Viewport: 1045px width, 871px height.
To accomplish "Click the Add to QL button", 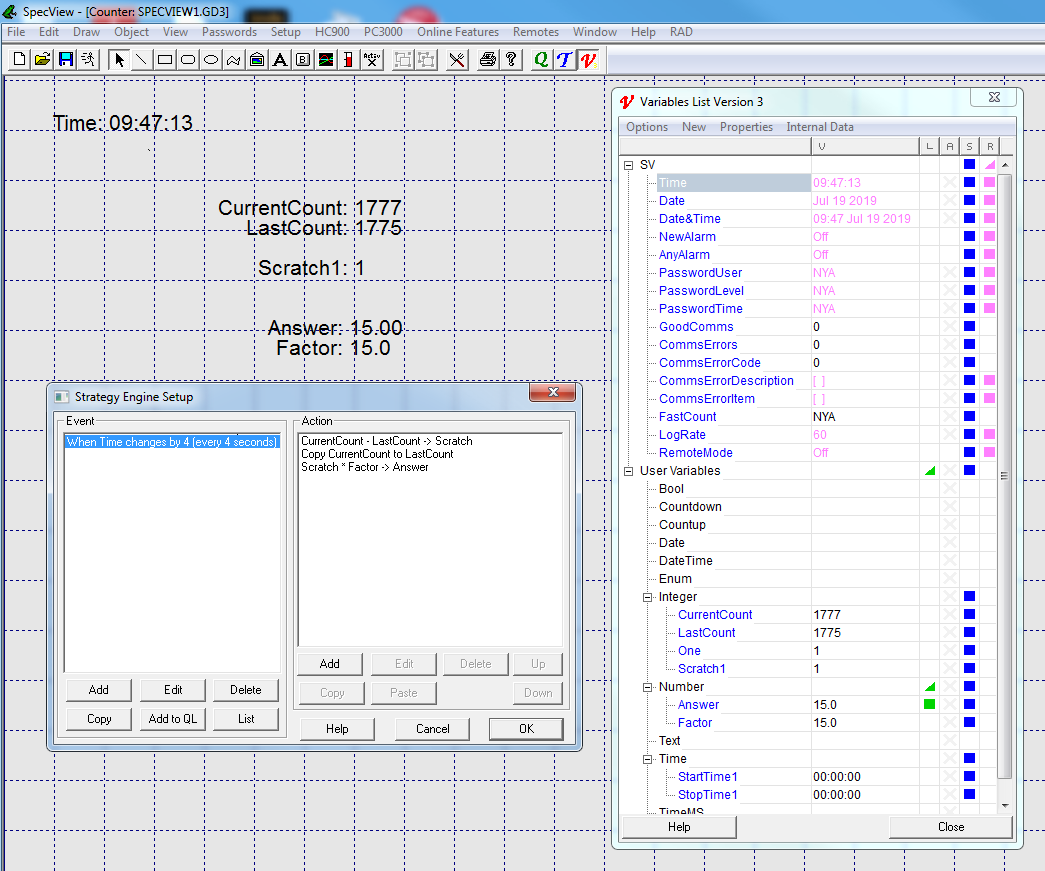I will (x=172, y=718).
